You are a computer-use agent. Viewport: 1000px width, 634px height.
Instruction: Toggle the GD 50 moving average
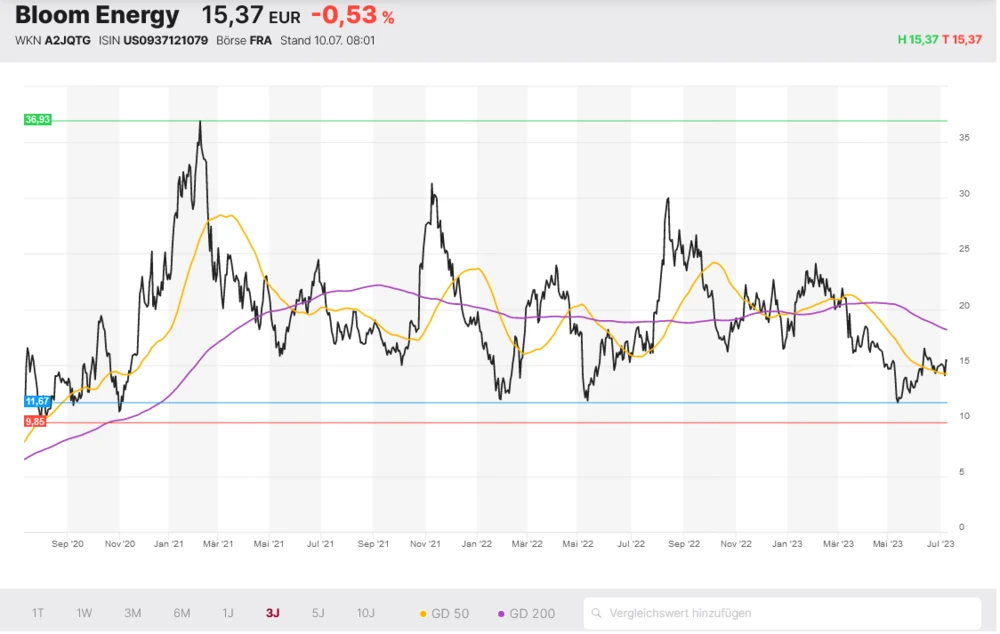pos(446,613)
